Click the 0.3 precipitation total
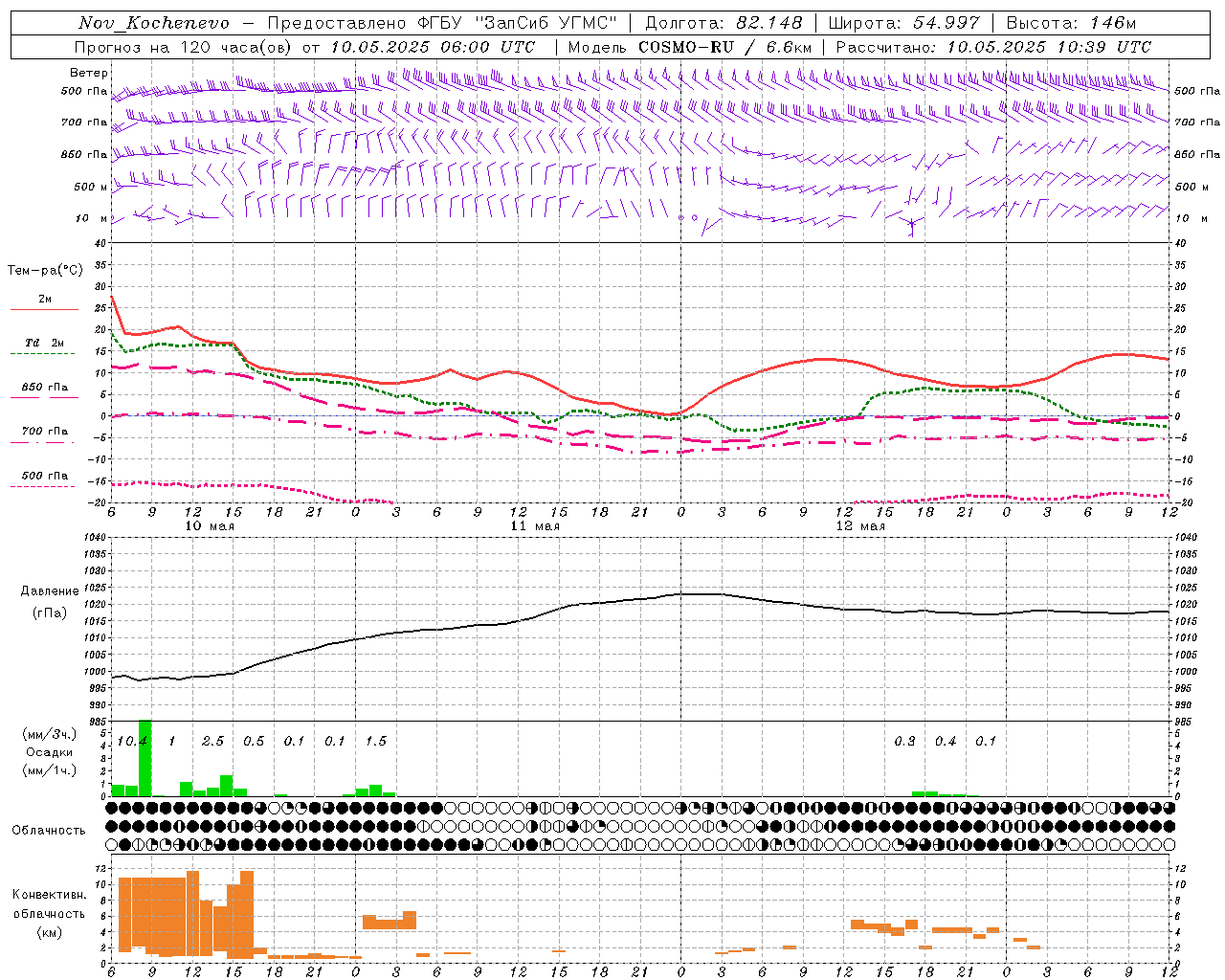 pos(904,742)
